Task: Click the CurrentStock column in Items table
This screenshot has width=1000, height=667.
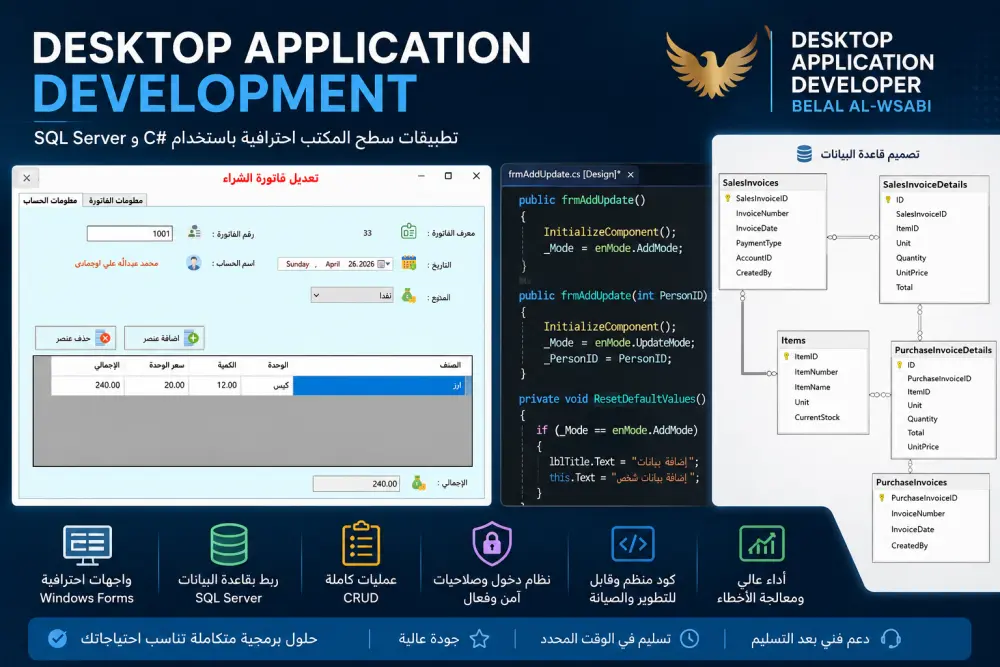Action: pyautogui.click(x=817, y=417)
